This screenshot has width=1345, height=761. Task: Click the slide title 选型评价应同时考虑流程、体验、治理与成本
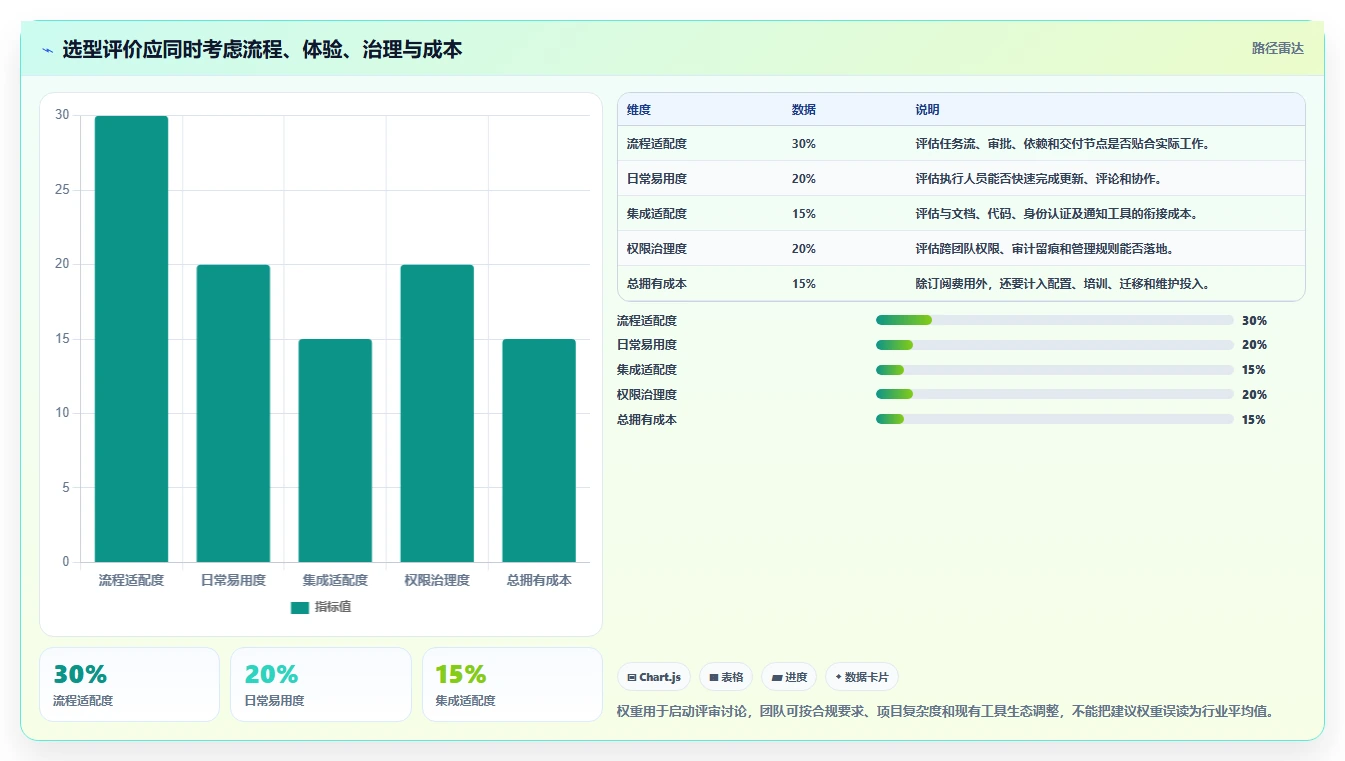coord(262,49)
